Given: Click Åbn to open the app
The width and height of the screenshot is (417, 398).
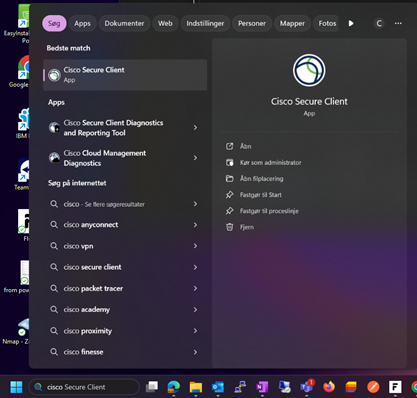Looking at the screenshot, I should point(246,146).
